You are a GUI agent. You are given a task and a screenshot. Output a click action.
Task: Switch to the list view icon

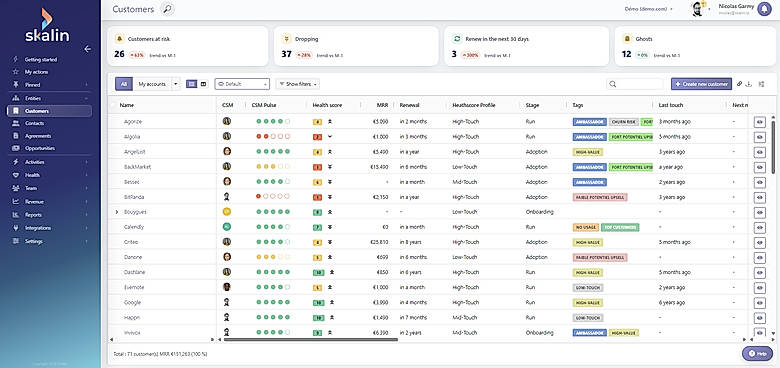pos(192,84)
